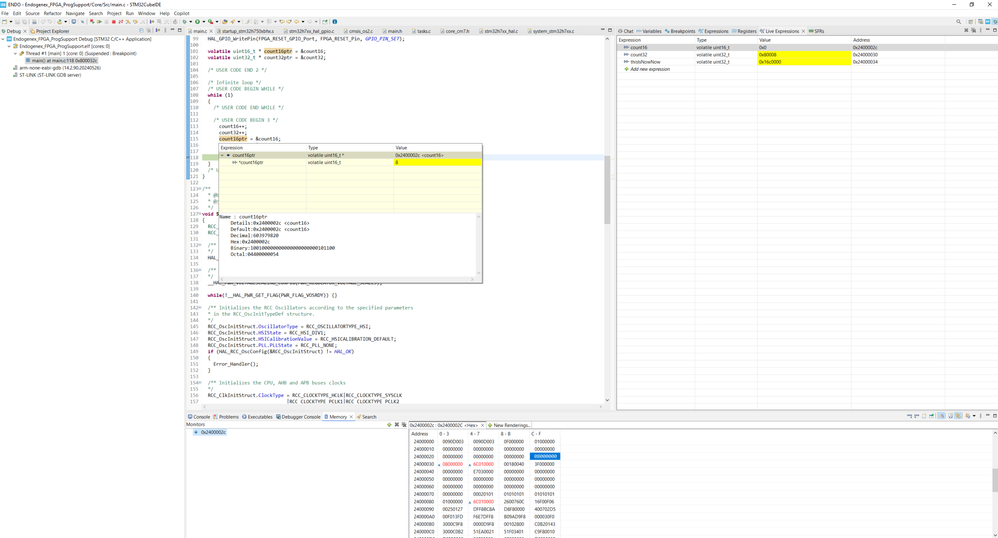Open the Run launch dropdown arrow
The height and width of the screenshot is (538, 998).
[204, 21]
